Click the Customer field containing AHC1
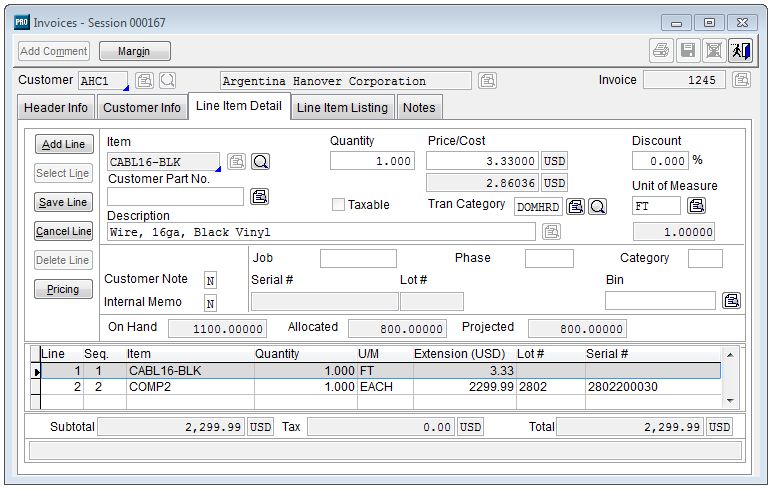 tap(103, 81)
